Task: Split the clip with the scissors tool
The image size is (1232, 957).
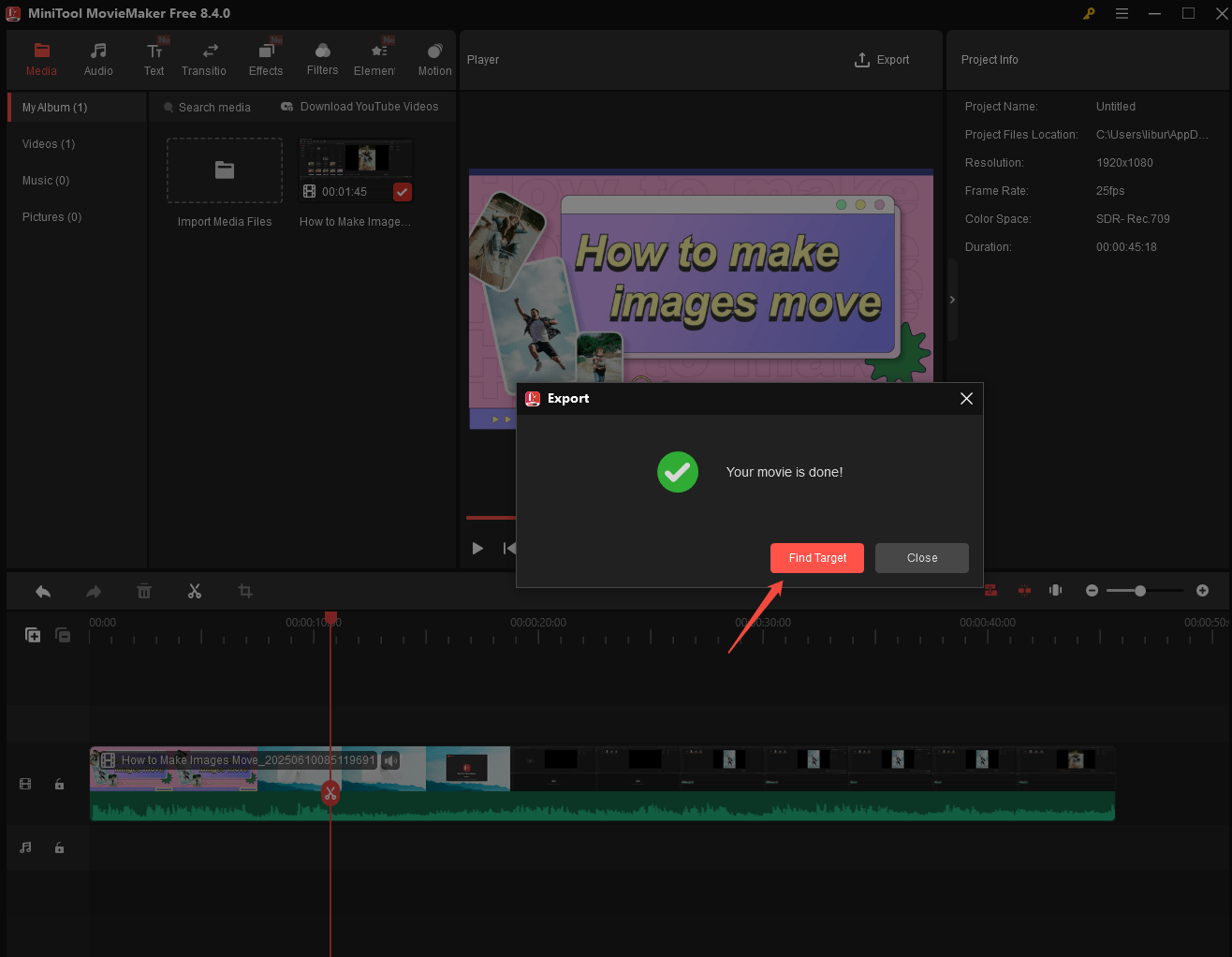Action: point(194,591)
